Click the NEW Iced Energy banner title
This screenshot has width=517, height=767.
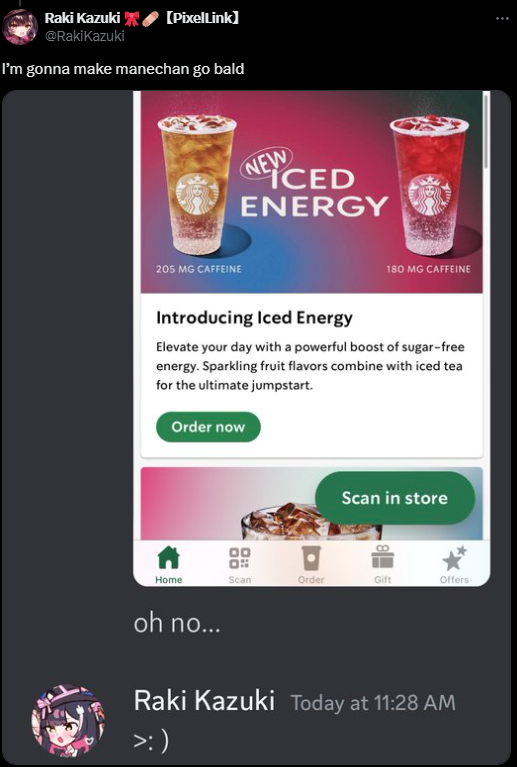click(313, 186)
